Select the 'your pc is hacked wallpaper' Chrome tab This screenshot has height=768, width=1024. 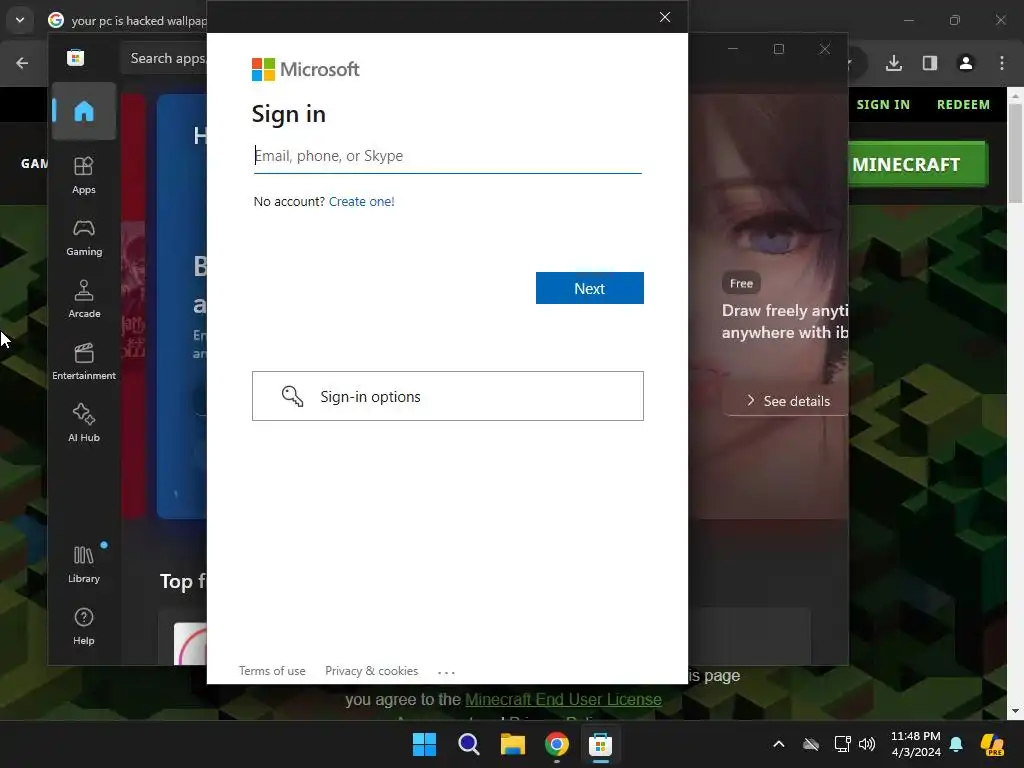coord(127,20)
